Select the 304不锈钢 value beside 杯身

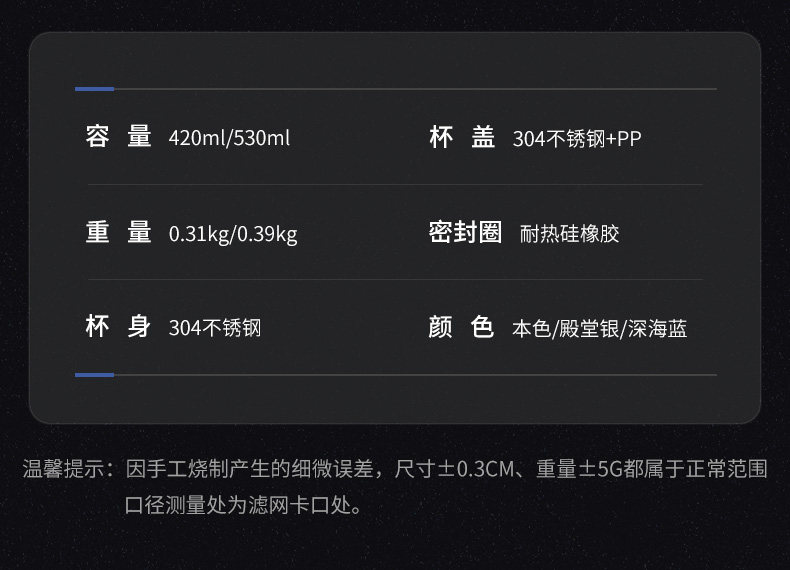(x=215, y=328)
